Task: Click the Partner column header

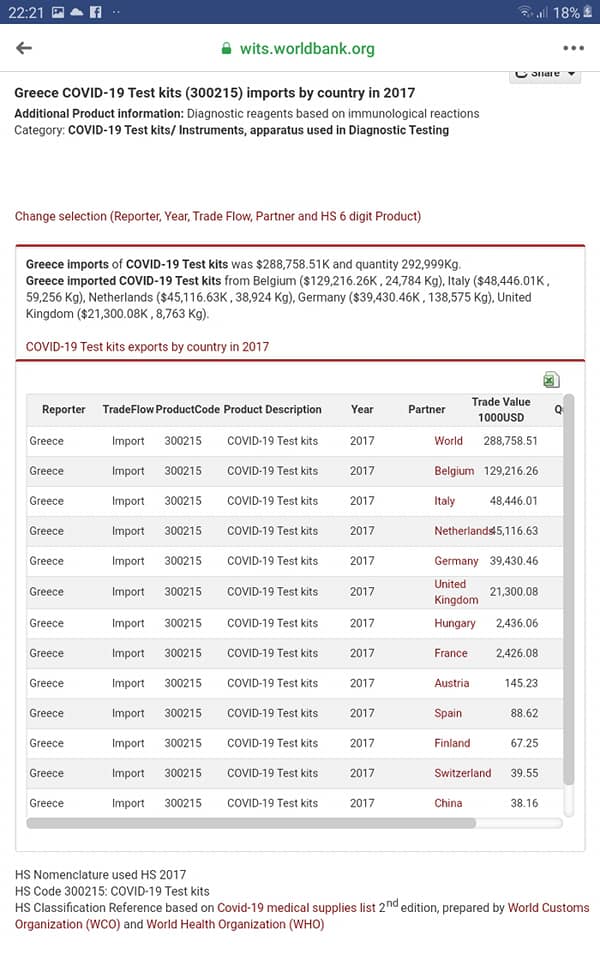Action: (x=427, y=410)
